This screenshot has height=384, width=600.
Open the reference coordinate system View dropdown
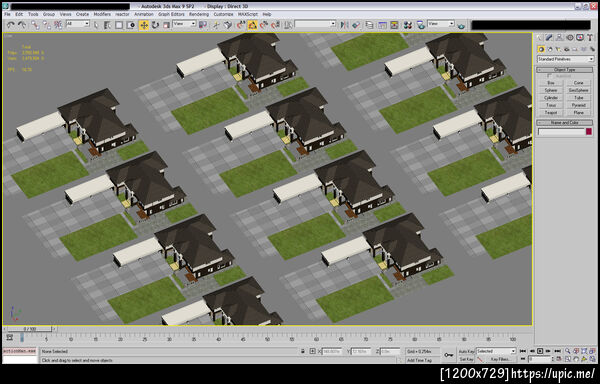184,24
